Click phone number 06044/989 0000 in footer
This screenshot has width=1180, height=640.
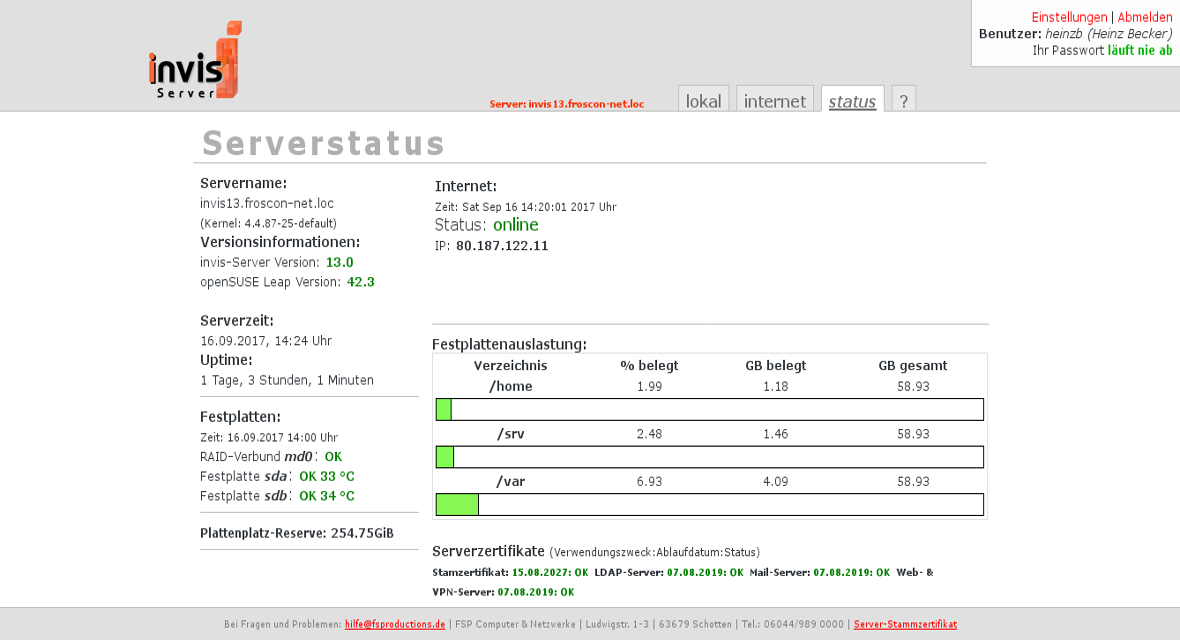804,624
